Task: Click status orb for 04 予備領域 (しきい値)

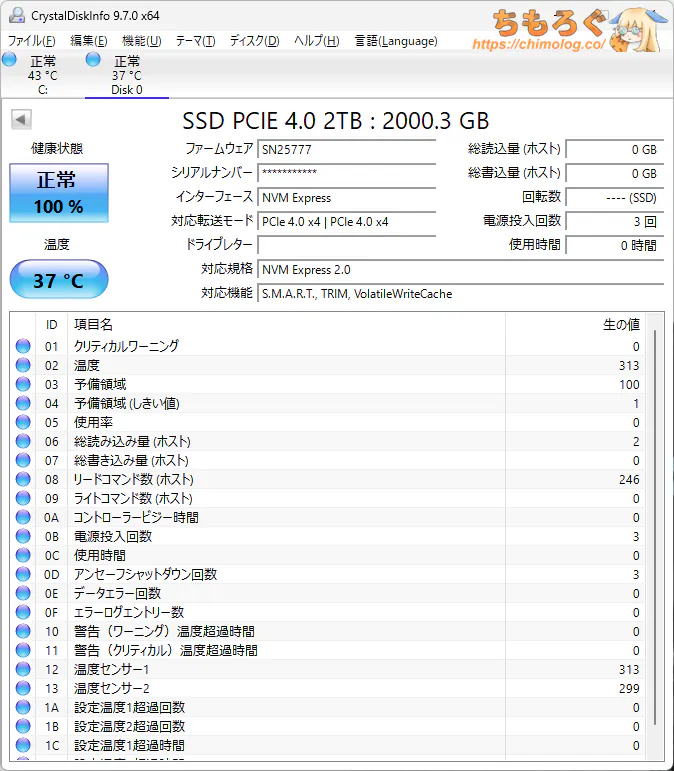Action: pyautogui.click(x=23, y=403)
